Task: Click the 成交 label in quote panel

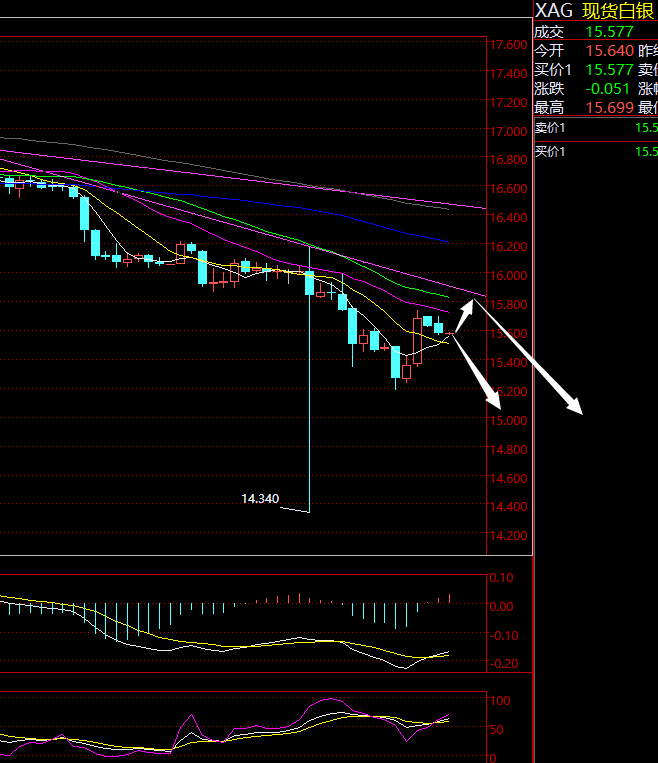Action: (549, 32)
